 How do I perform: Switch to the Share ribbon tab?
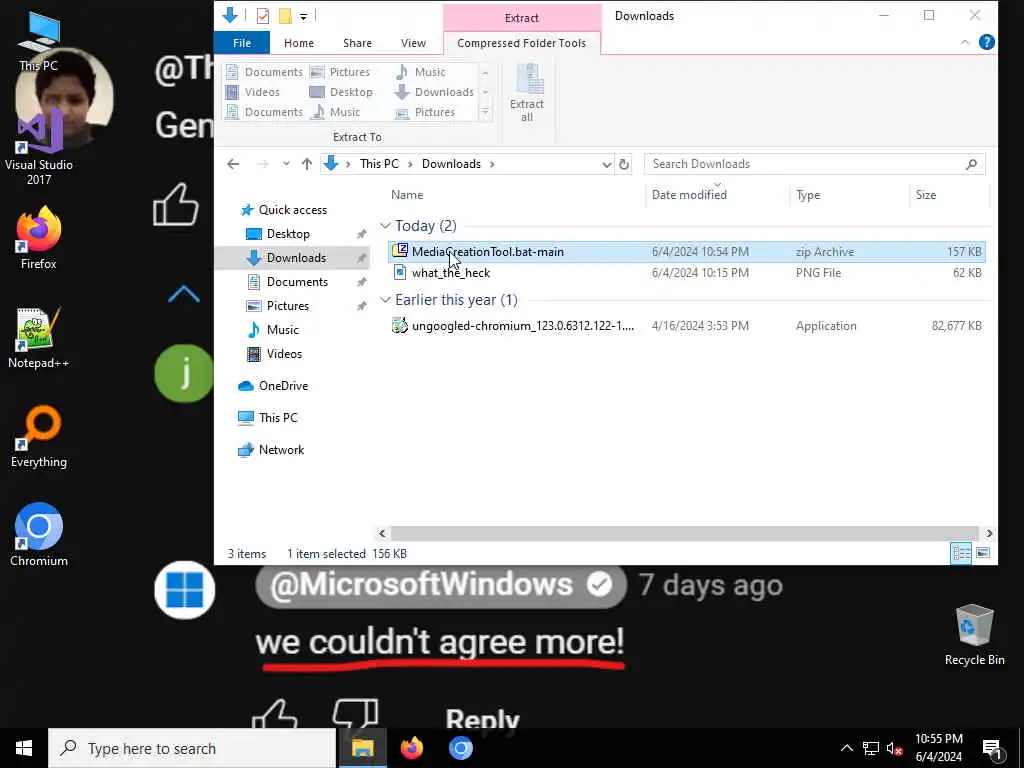tap(357, 43)
